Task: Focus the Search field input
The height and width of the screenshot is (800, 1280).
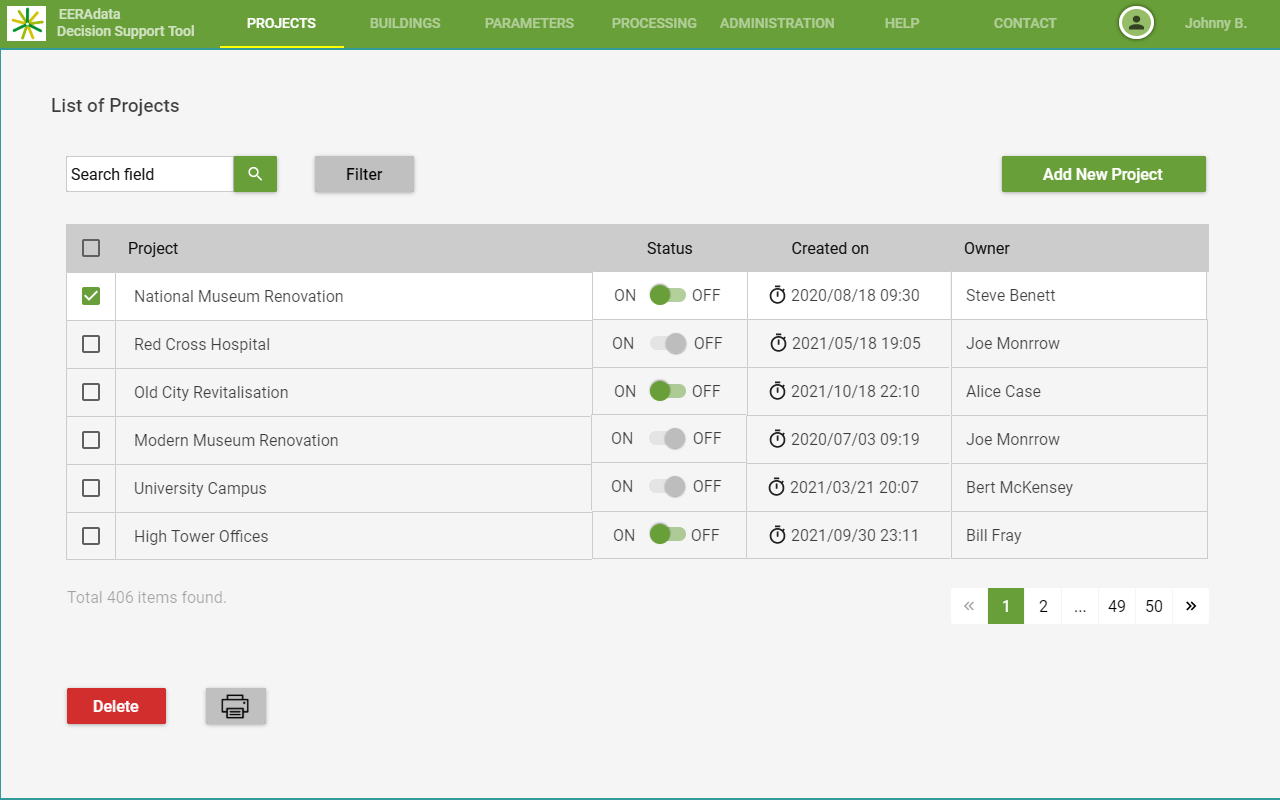Action: [150, 174]
